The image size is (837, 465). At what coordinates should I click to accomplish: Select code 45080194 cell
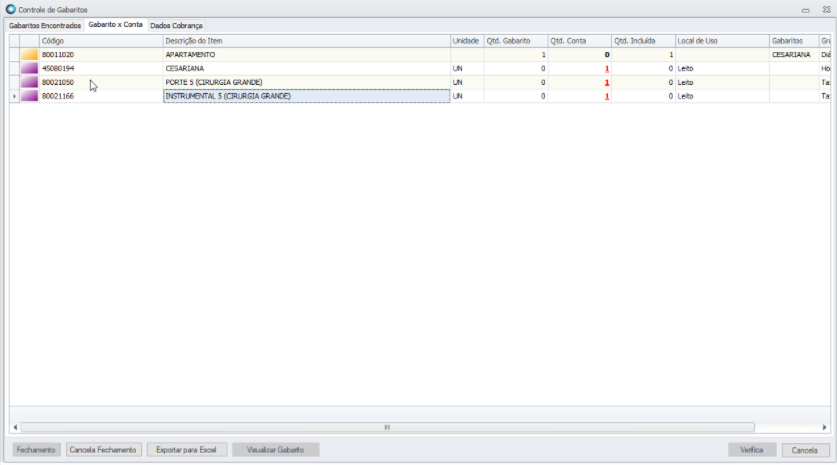click(101, 68)
